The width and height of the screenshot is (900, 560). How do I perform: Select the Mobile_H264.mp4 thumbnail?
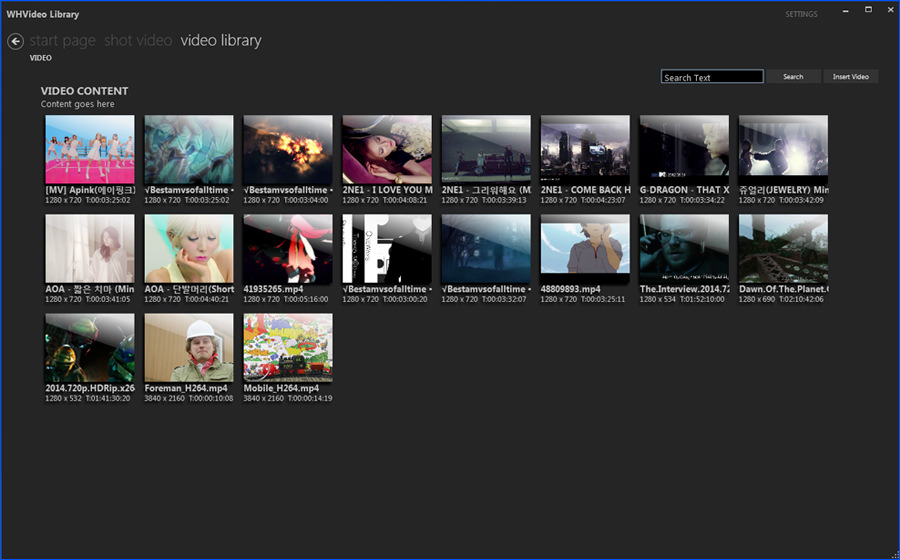(x=288, y=348)
